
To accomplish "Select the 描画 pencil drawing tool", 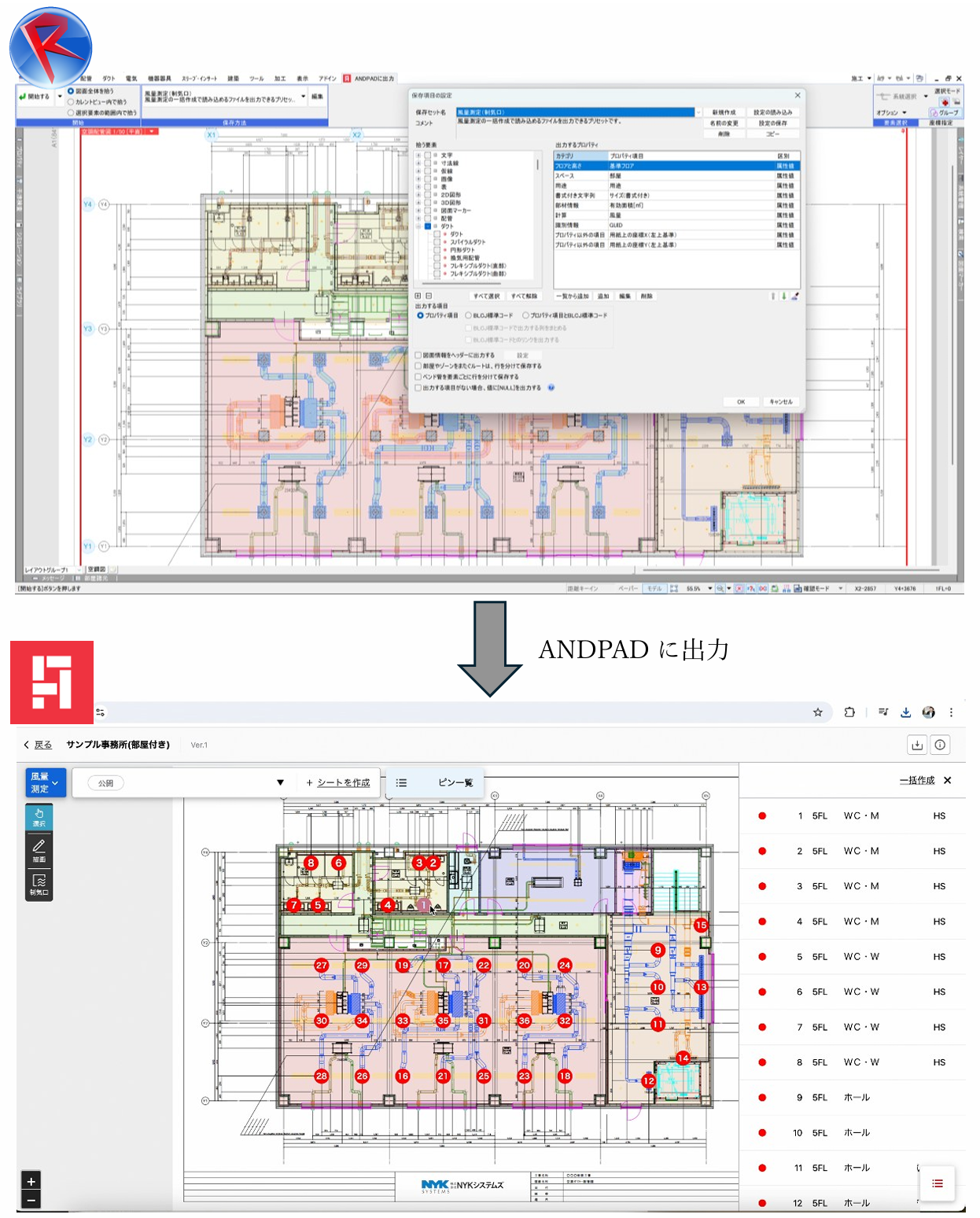I will [x=39, y=849].
